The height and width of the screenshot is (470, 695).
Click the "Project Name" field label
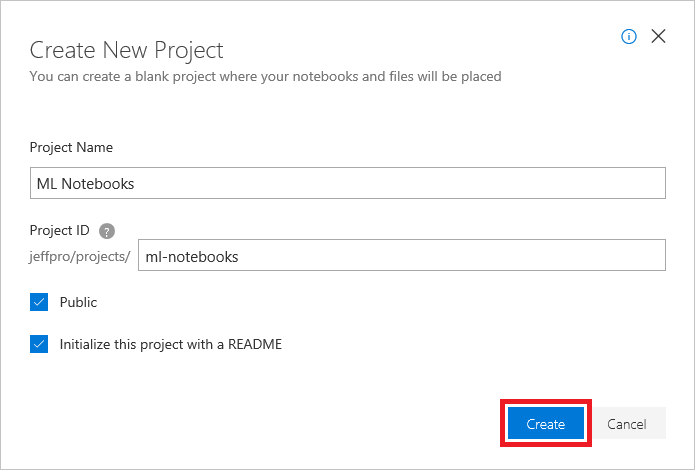point(71,147)
